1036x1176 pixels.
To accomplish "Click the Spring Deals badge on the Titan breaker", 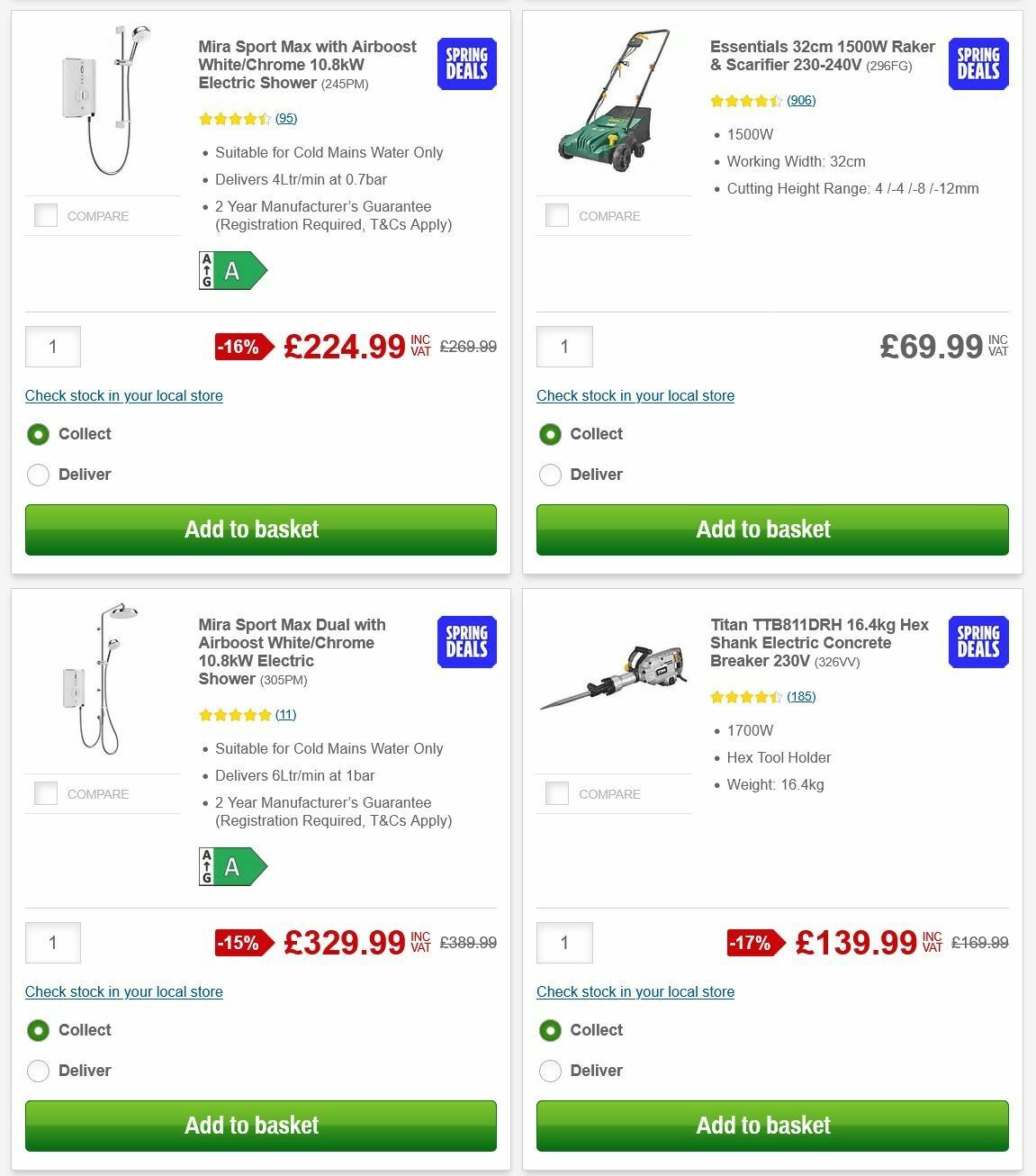I will tap(977, 642).
